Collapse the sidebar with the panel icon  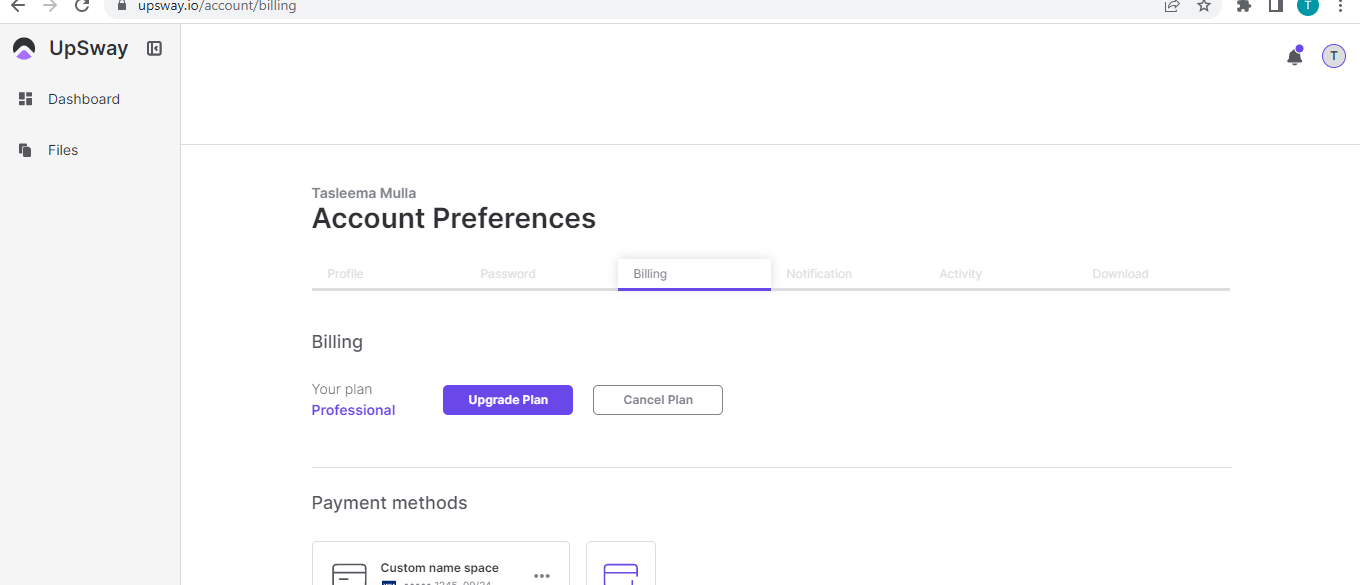point(154,48)
